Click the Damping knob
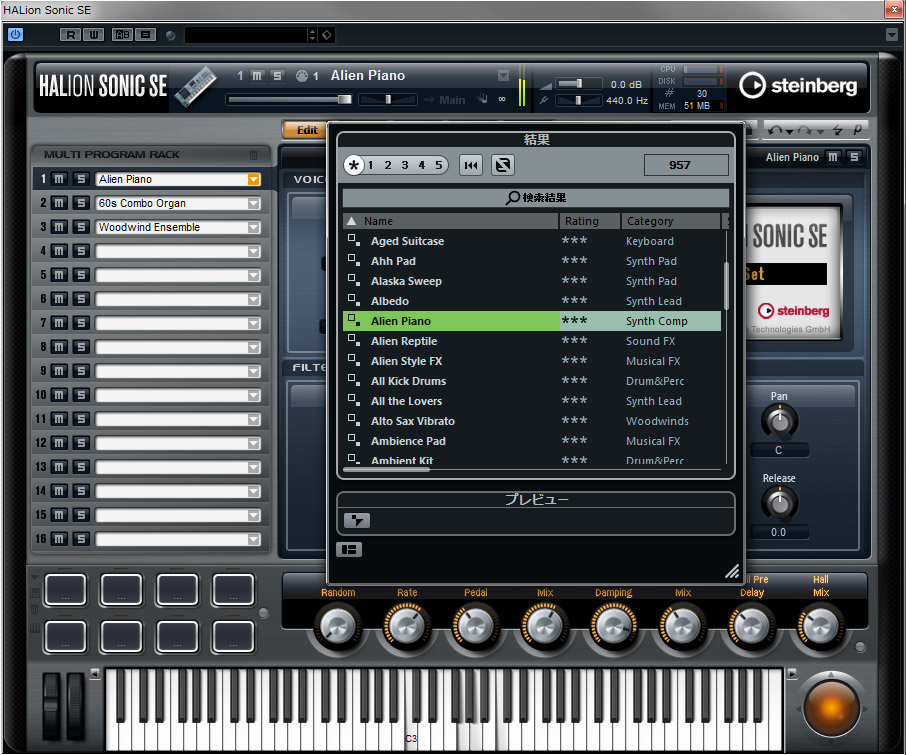The image size is (906, 755). [613, 626]
